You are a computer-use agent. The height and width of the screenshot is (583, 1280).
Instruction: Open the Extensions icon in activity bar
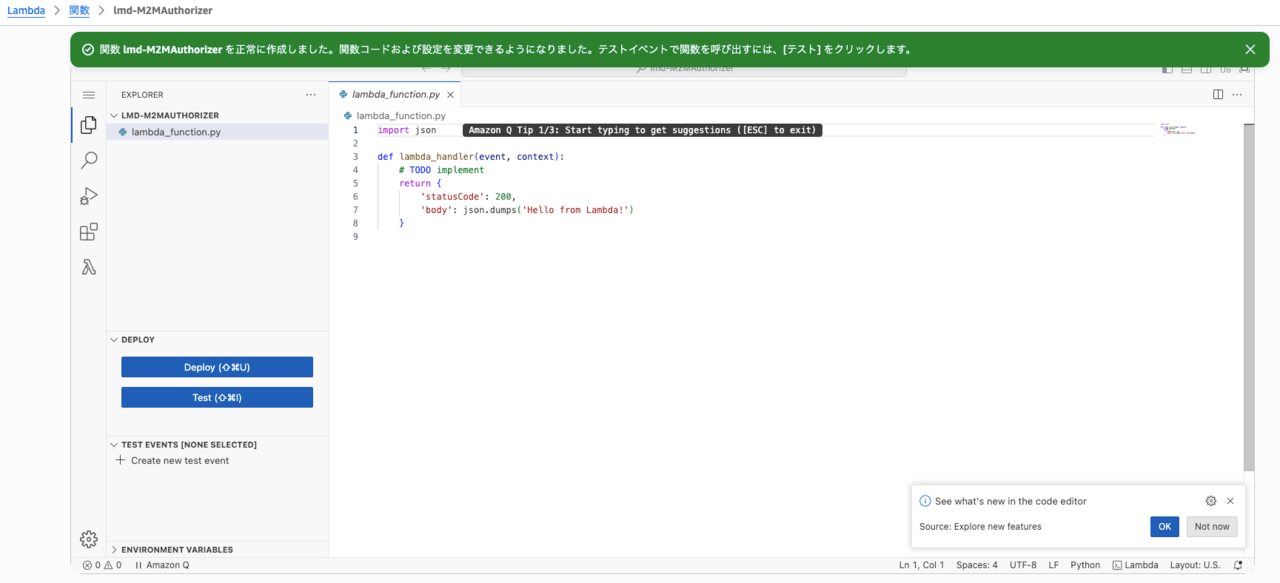point(88,232)
